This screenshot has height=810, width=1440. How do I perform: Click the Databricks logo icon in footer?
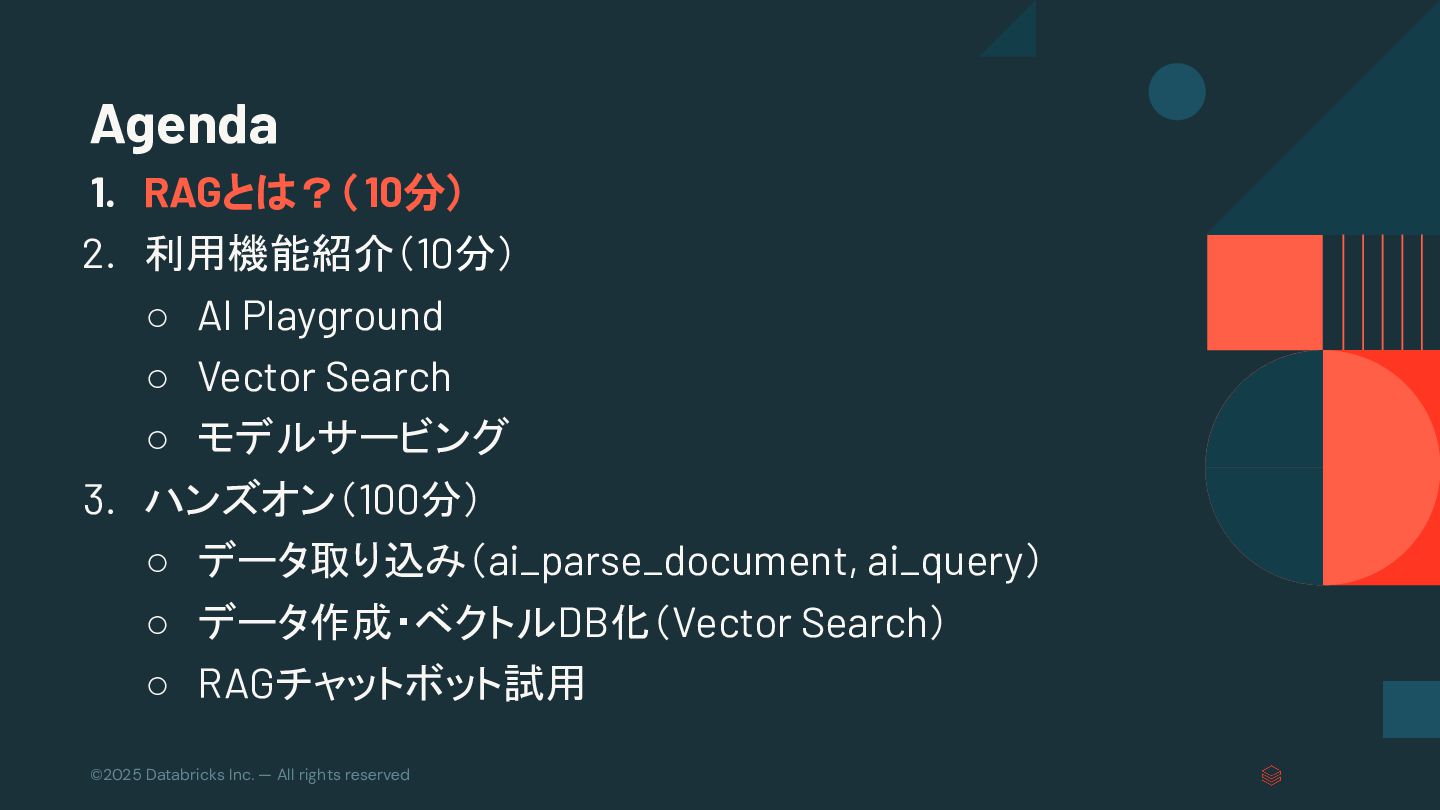click(x=1271, y=775)
